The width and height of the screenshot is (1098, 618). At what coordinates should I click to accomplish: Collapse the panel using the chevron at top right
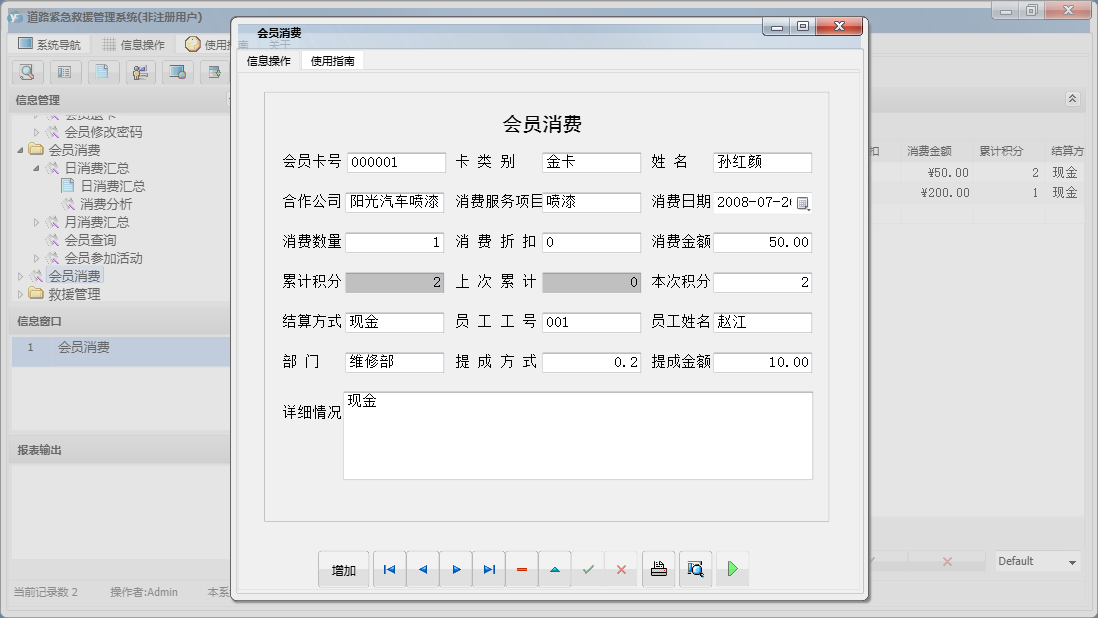1072,98
